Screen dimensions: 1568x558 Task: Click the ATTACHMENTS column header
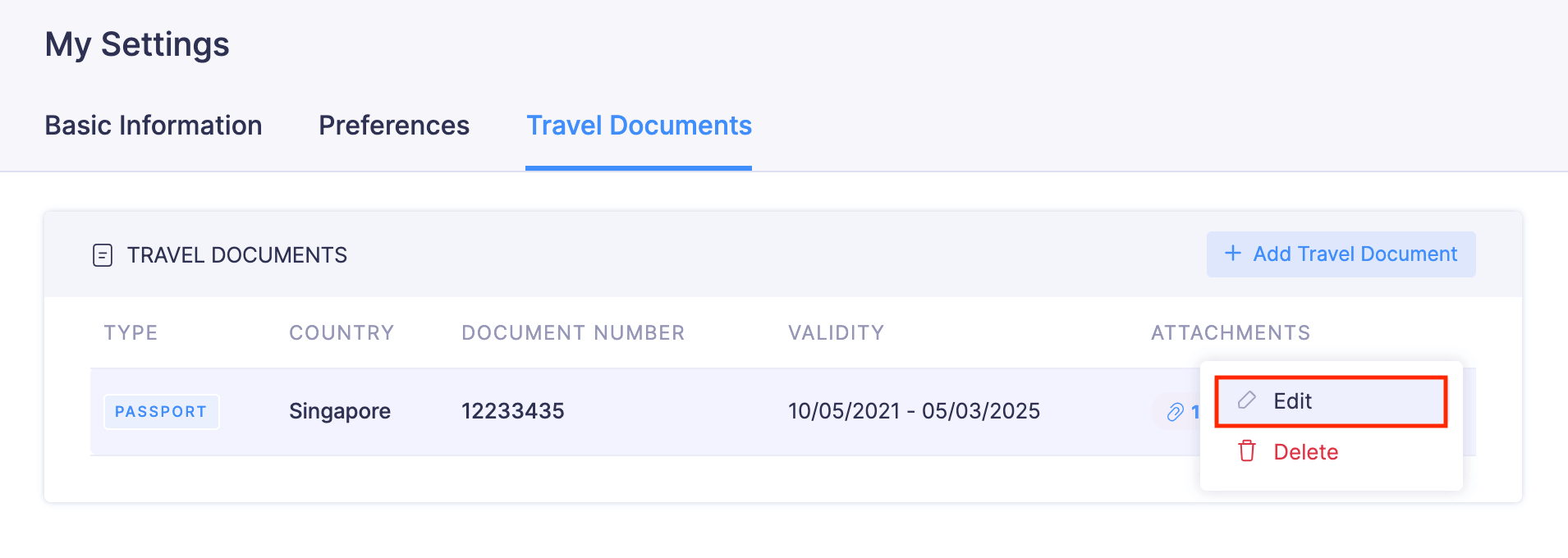coord(1230,332)
